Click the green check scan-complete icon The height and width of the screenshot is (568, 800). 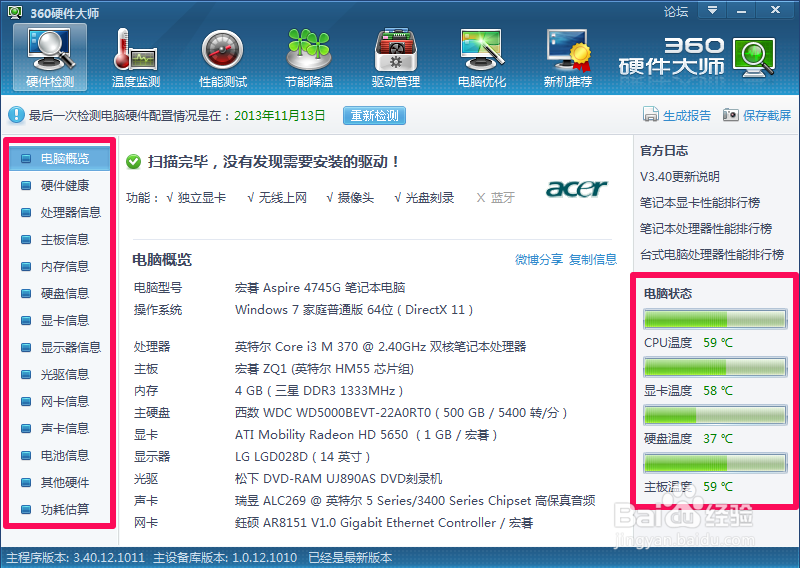pos(134,162)
